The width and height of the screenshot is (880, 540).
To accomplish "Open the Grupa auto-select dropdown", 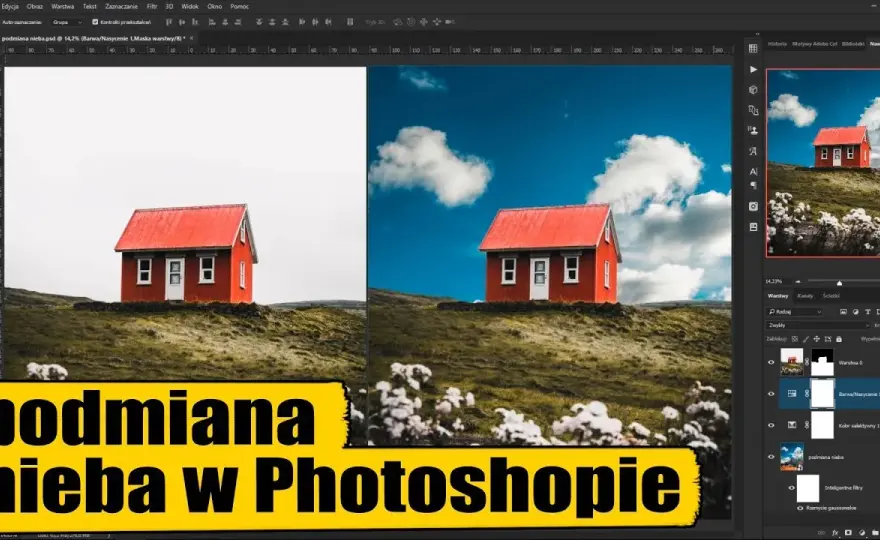I will coord(67,22).
